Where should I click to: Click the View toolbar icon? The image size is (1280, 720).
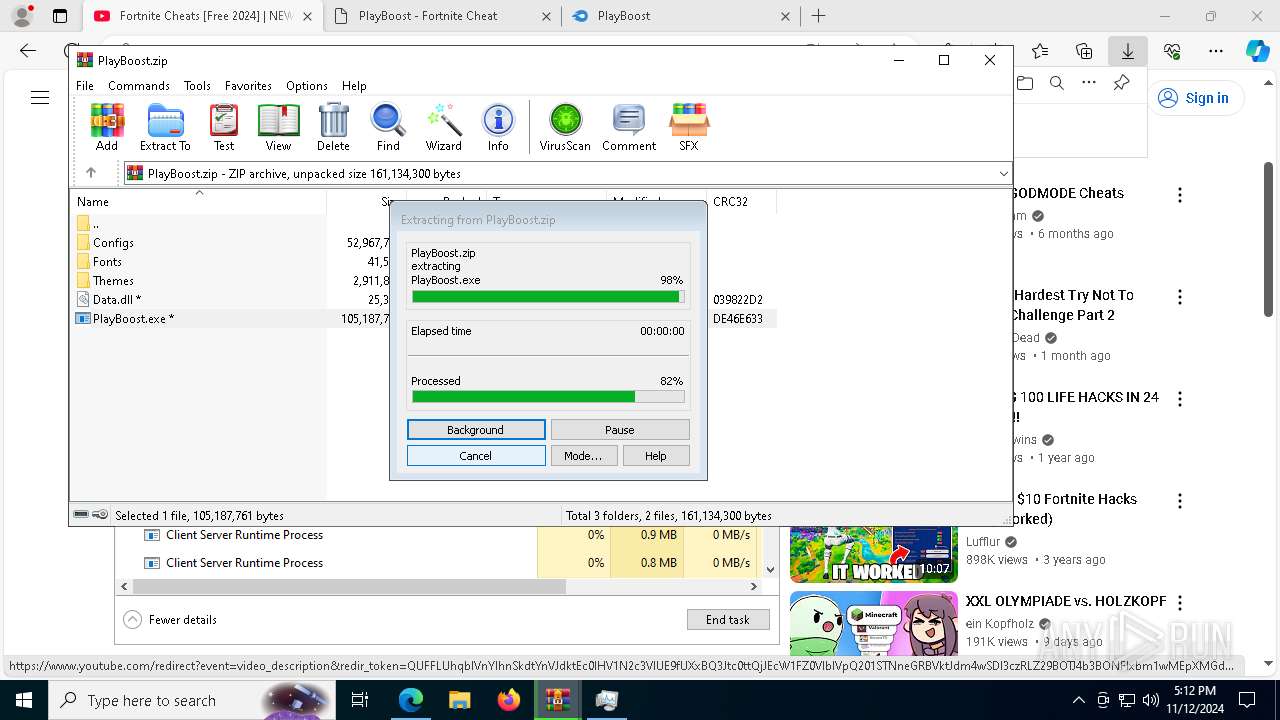pos(278,127)
